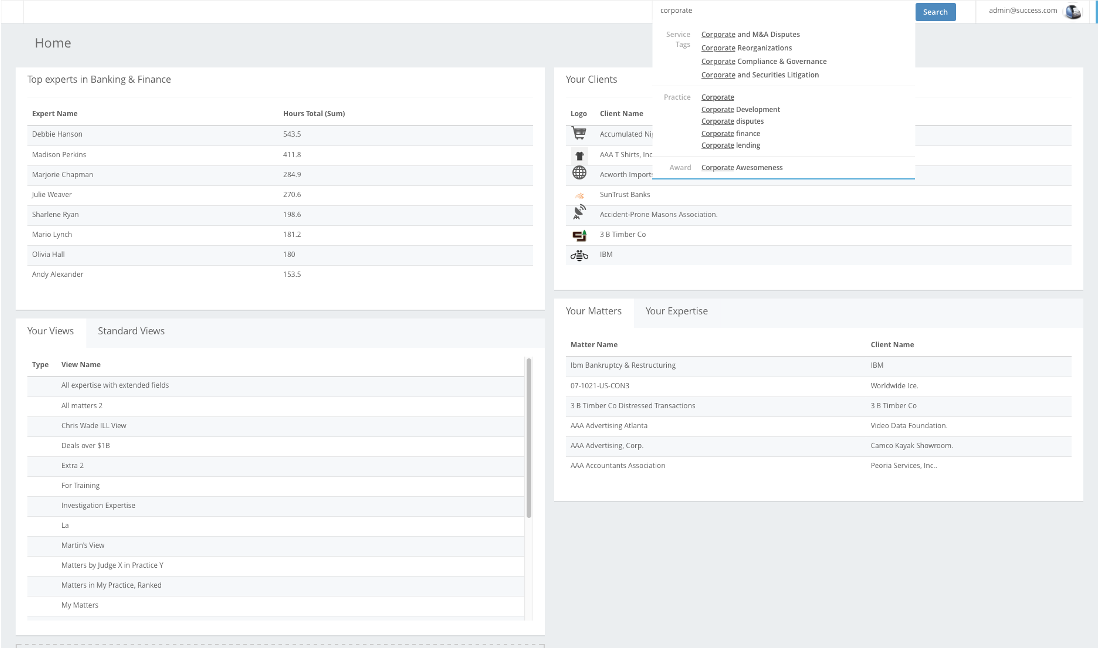Click the satellite dish logo for Accident-Prone Masons
The height and width of the screenshot is (648, 1098).
(579, 213)
